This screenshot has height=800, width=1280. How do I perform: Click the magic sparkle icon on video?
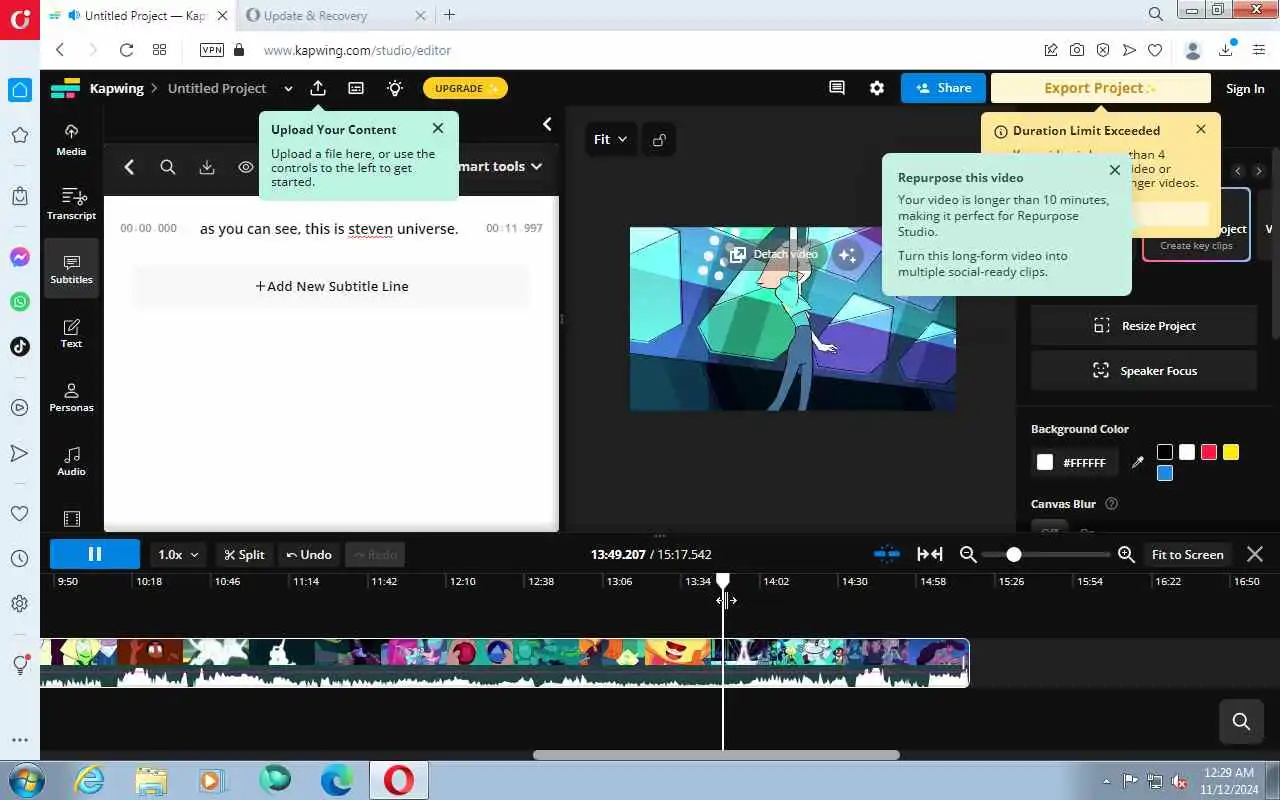847,255
